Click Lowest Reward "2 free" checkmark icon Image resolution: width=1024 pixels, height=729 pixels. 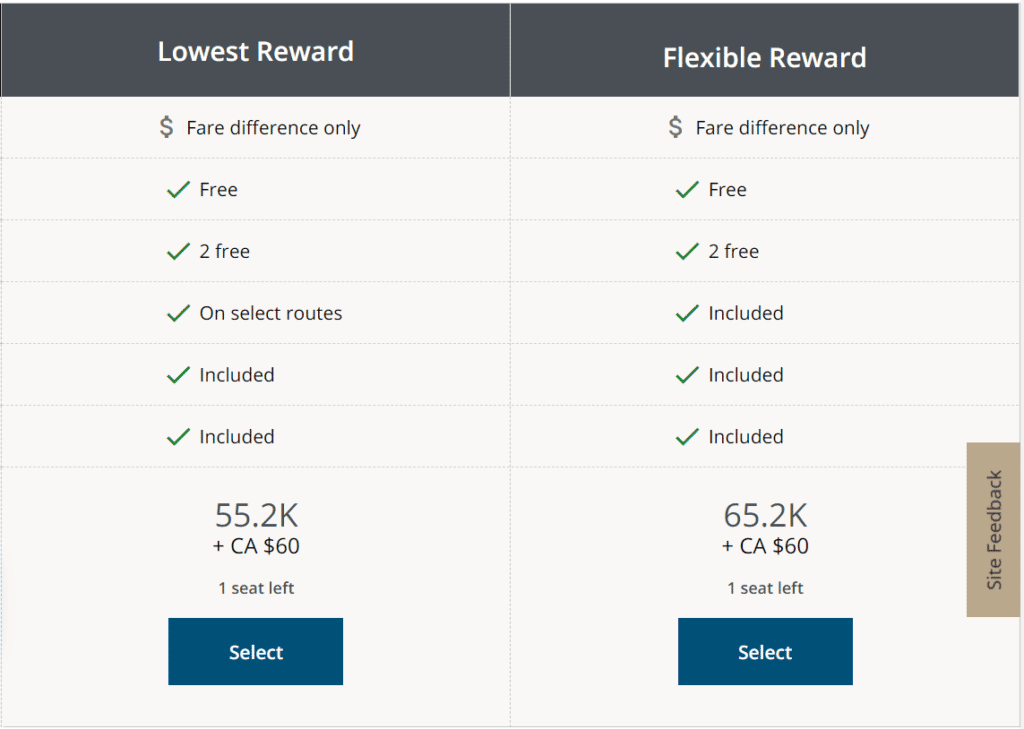point(178,252)
